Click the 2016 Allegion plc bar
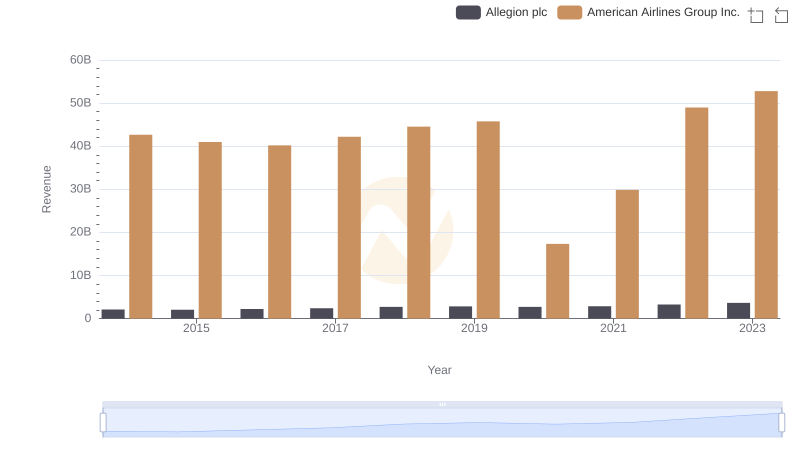800x461 pixels. [x=252, y=314]
